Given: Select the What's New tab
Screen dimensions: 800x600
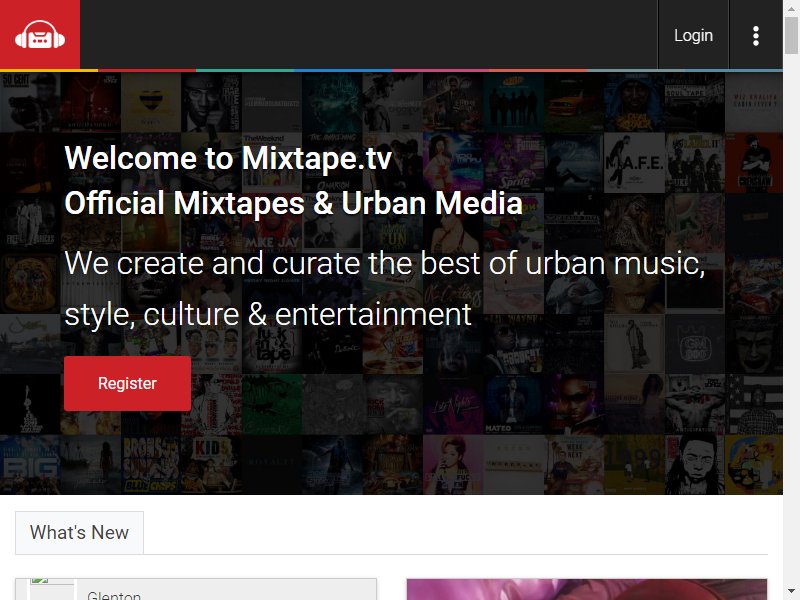Looking at the screenshot, I should [80, 532].
